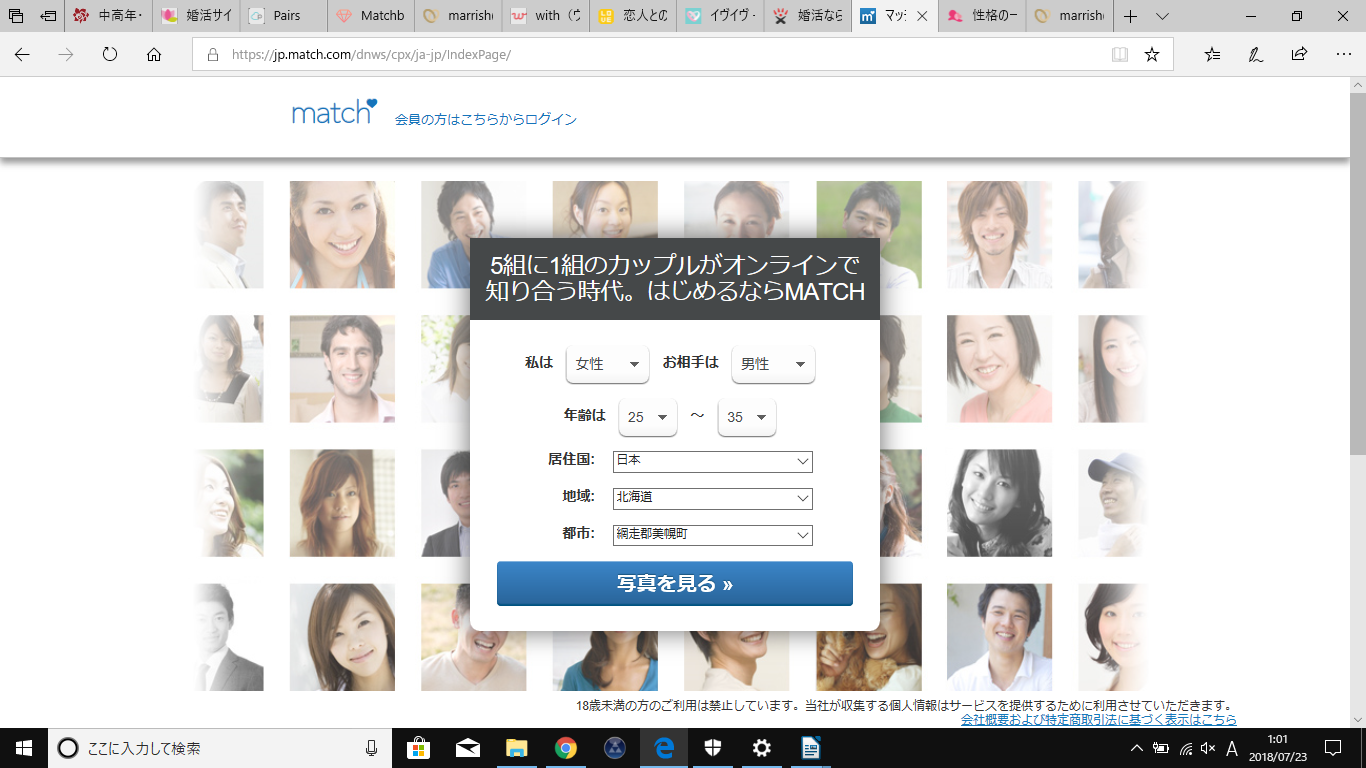
Task: Switch to the Pairs tab
Action: (282, 16)
